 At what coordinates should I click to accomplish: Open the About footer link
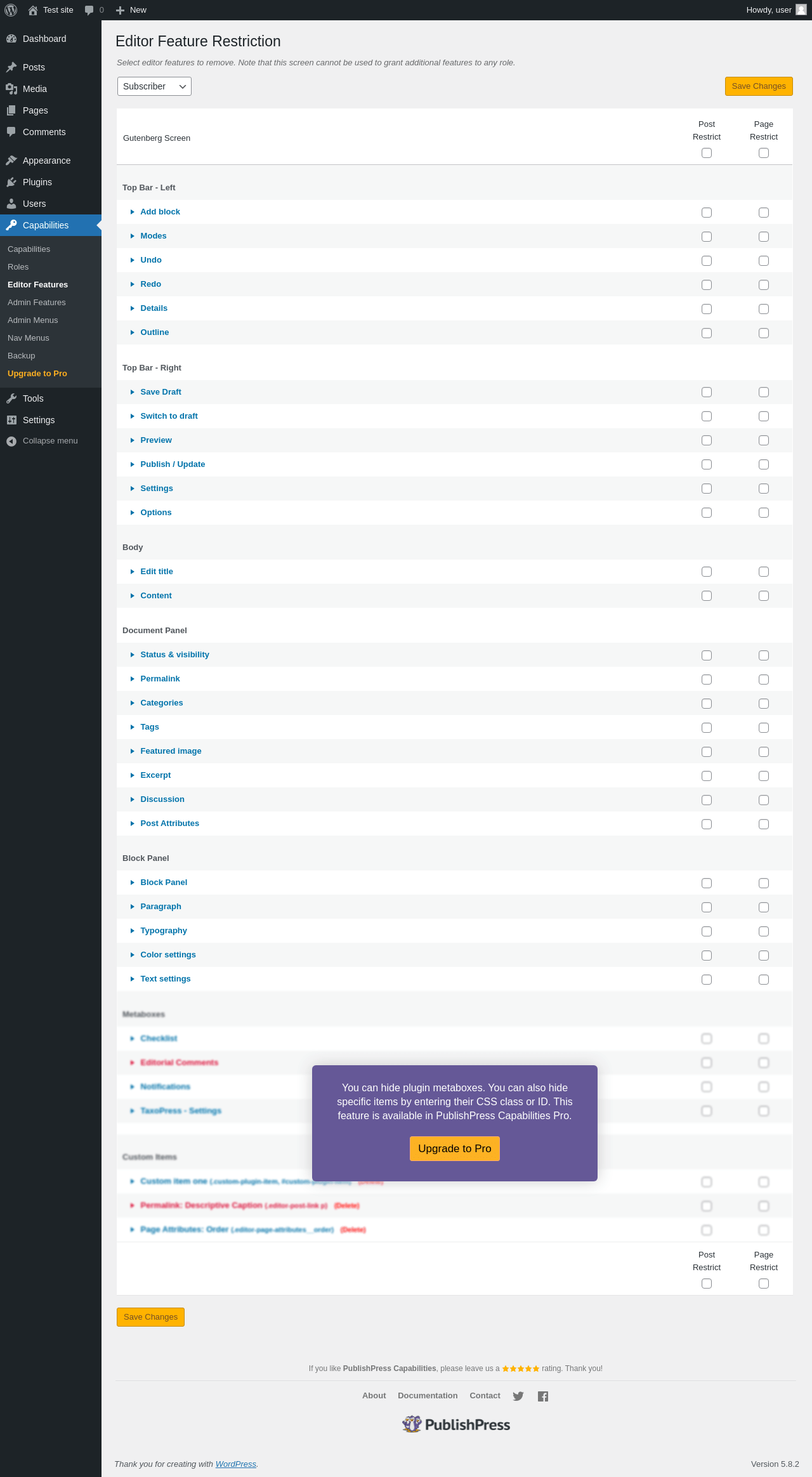[374, 1396]
